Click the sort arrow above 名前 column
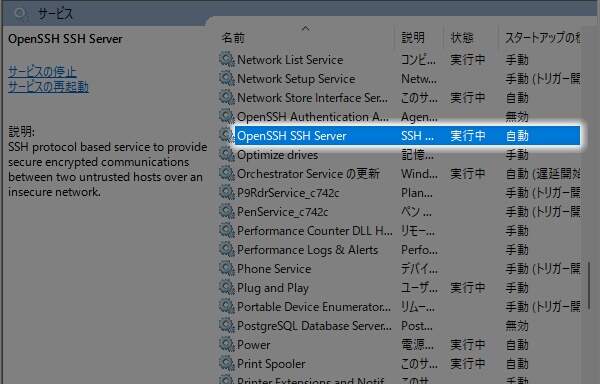This screenshot has width=600, height=384. [305, 28]
